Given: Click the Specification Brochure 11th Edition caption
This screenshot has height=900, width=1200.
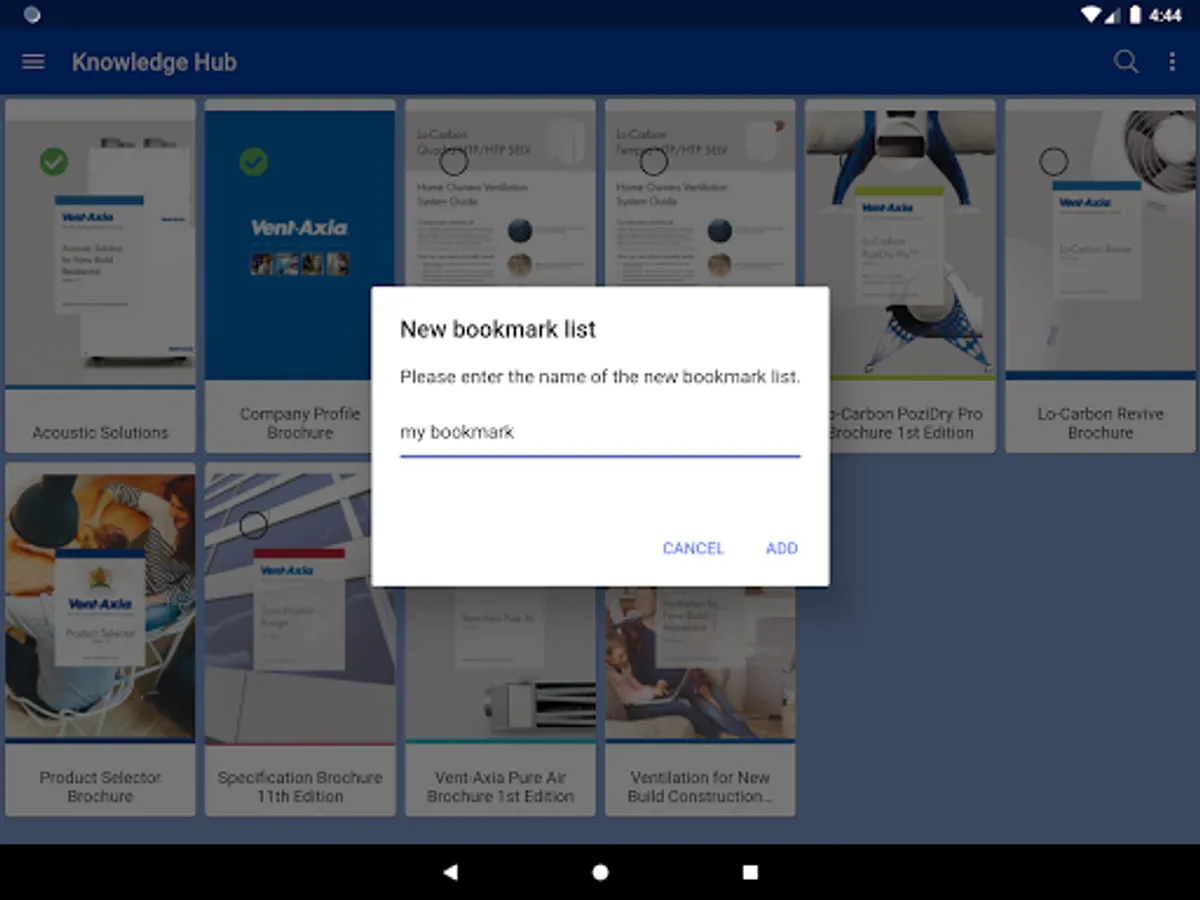Looking at the screenshot, I should [x=300, y=787].
